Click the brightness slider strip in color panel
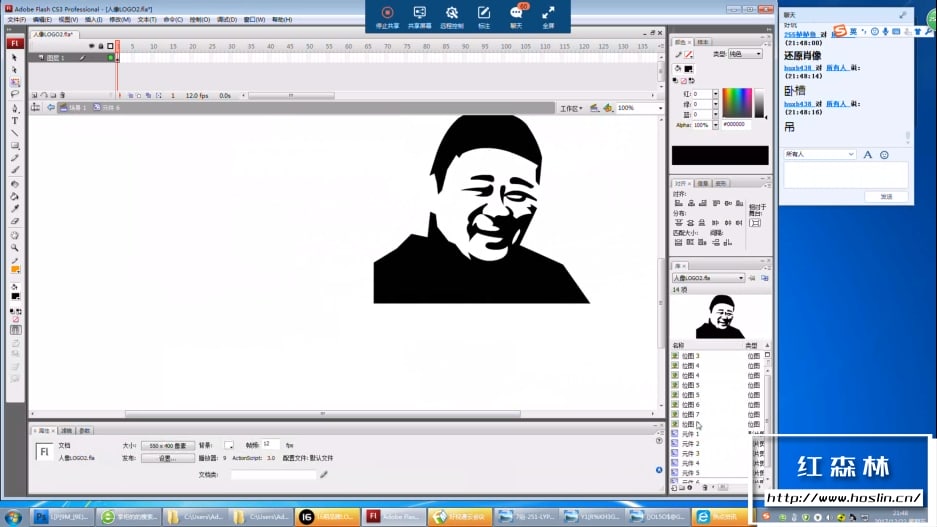This screenshot has width=937, height=527. coord(759,103)
